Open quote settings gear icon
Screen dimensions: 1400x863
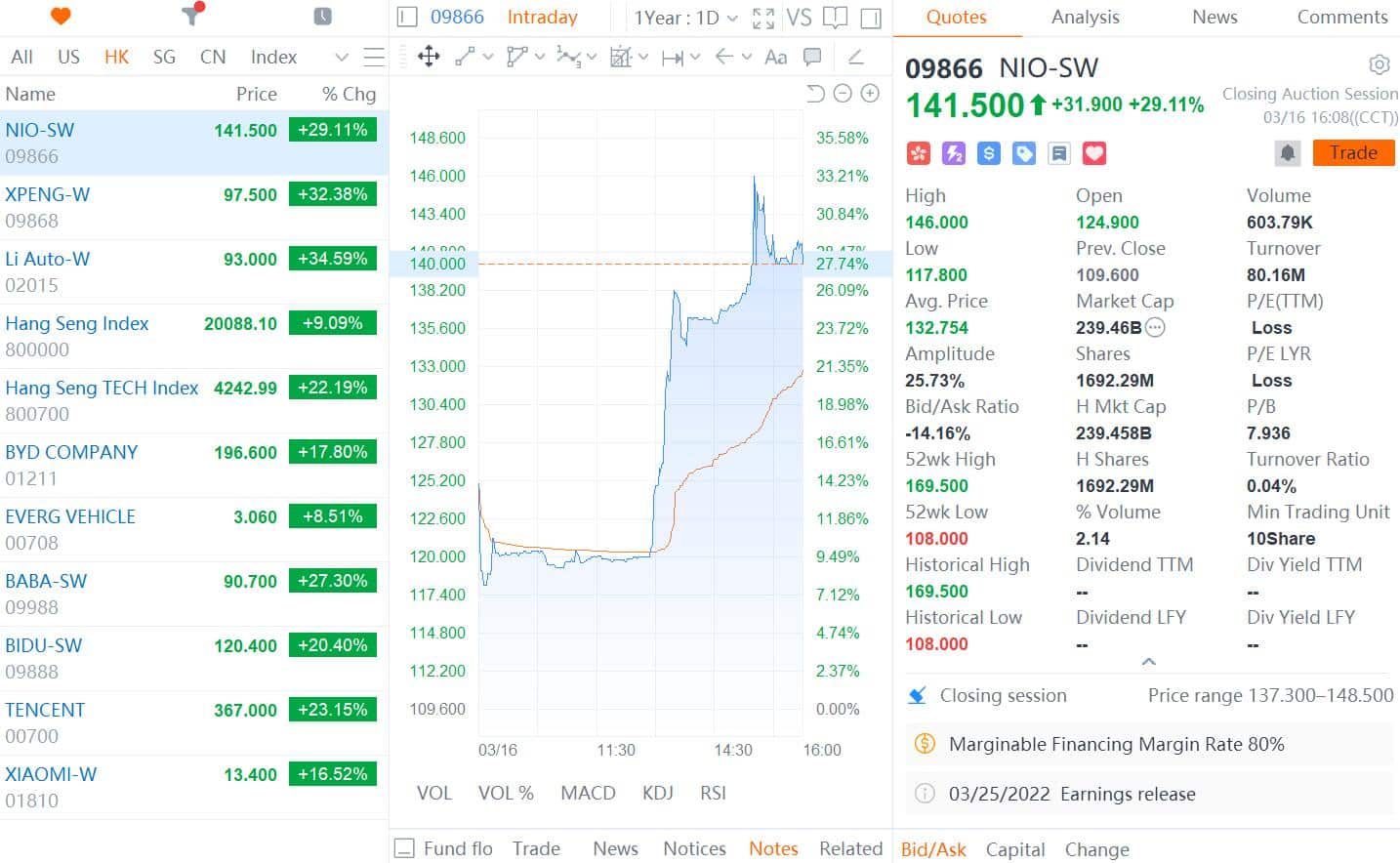coord(1379,64)
